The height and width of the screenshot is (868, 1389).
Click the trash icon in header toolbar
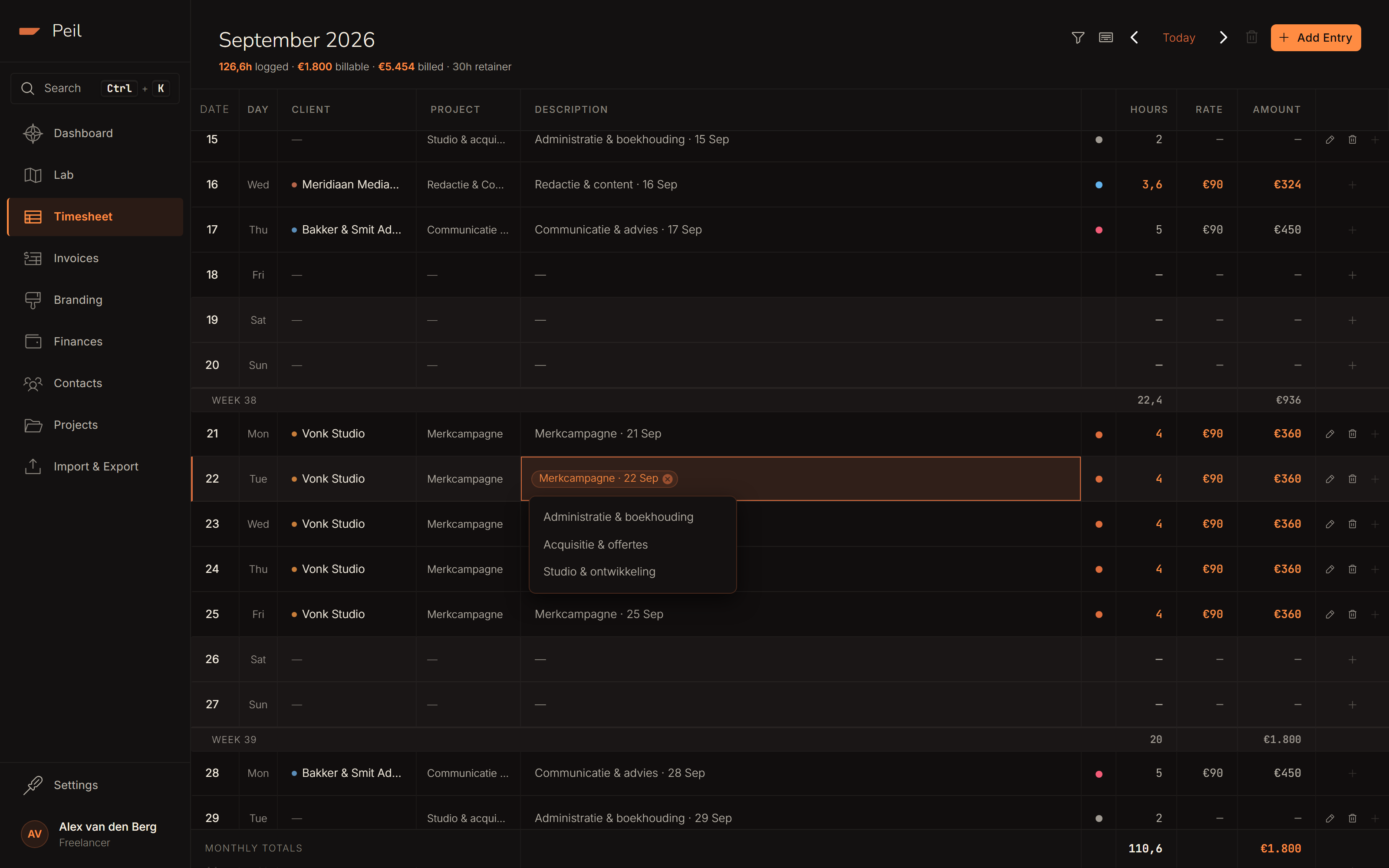(x=1252, y=38)
